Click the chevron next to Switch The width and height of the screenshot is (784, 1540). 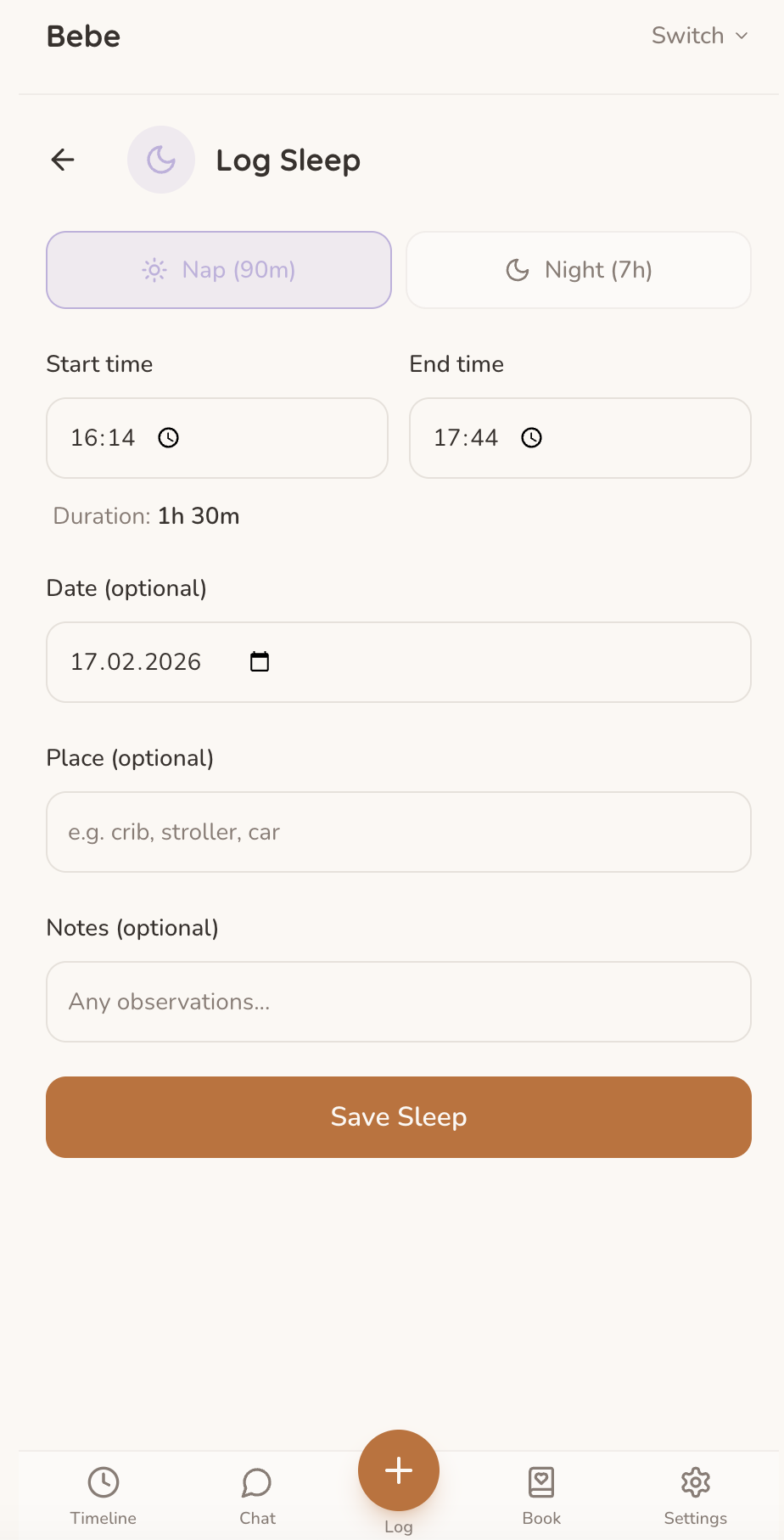coord(742,36)
